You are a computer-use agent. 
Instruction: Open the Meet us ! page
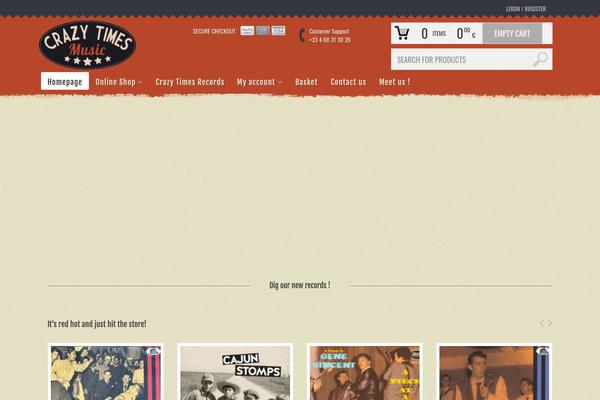394,82
